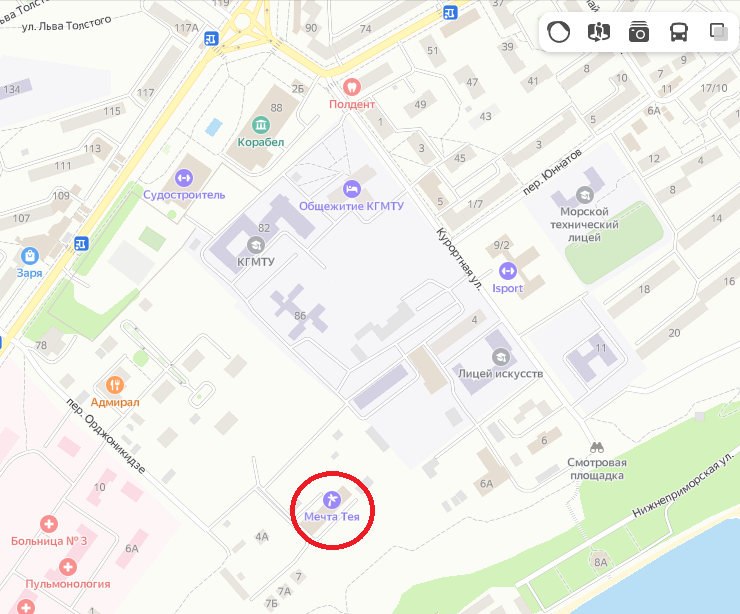Screen dimensions: 740x614
Task: Open map layers selector icon
Action: [x=719, y=32]
